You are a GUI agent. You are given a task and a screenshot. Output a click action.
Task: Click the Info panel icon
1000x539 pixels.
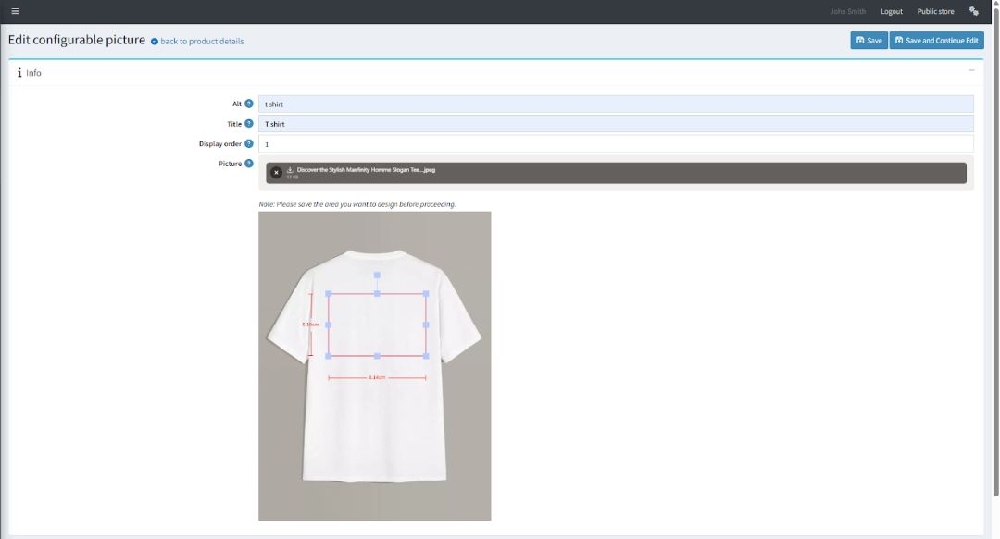point(19,73)
